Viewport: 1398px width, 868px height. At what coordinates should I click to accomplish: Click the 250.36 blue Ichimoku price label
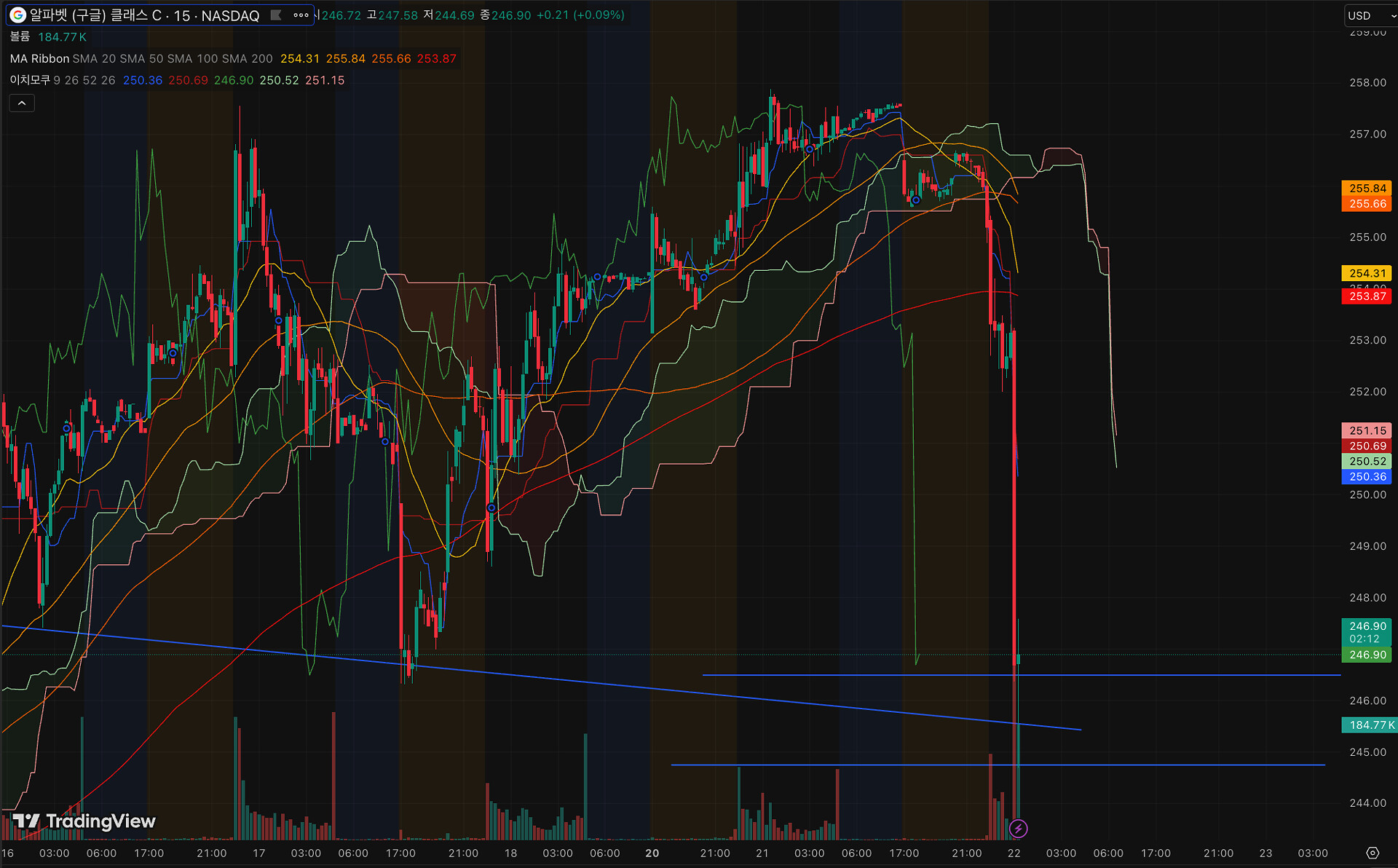(1367, 477)
